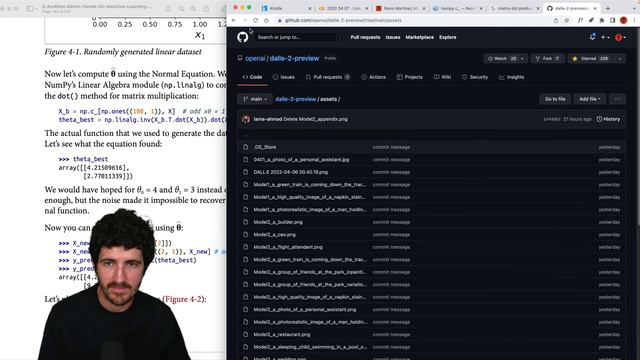The height and width of the screenshot is (360, 640).
Task: Open the DALL-E 2022-04-06 png file
Action: pyautogui.click(x=291, y=172)
